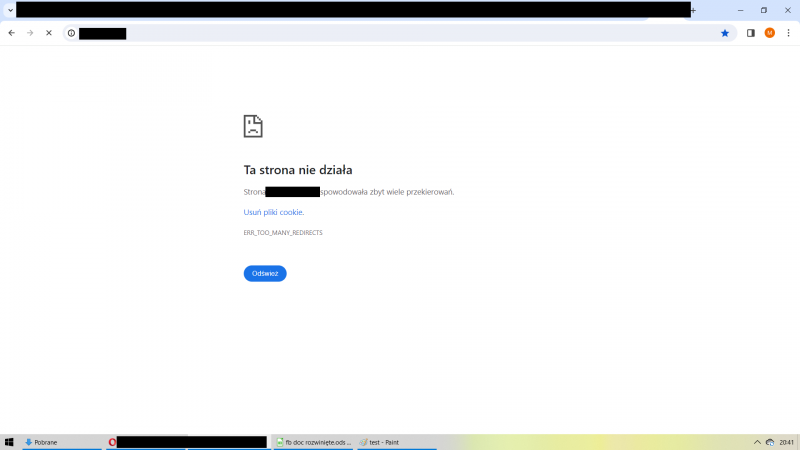Click the sad page error icon
The image size is (800, 450).
coord(253,126)
